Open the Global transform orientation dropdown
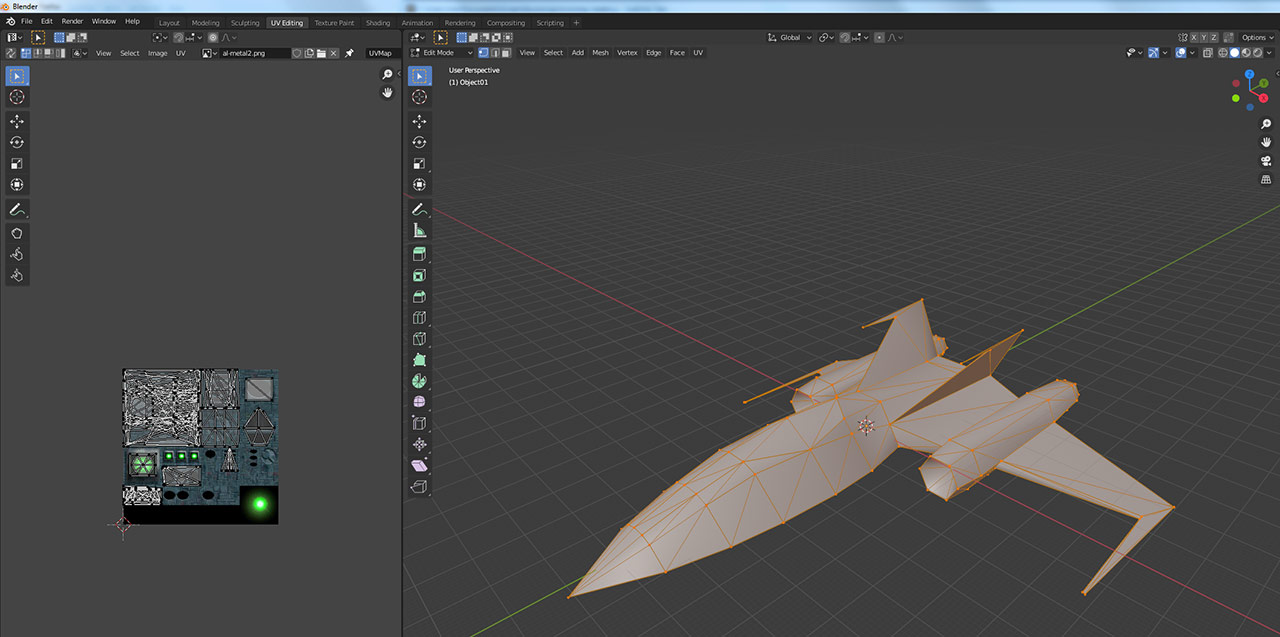This screenshot has width=1280, height=637. pos(788,37)
